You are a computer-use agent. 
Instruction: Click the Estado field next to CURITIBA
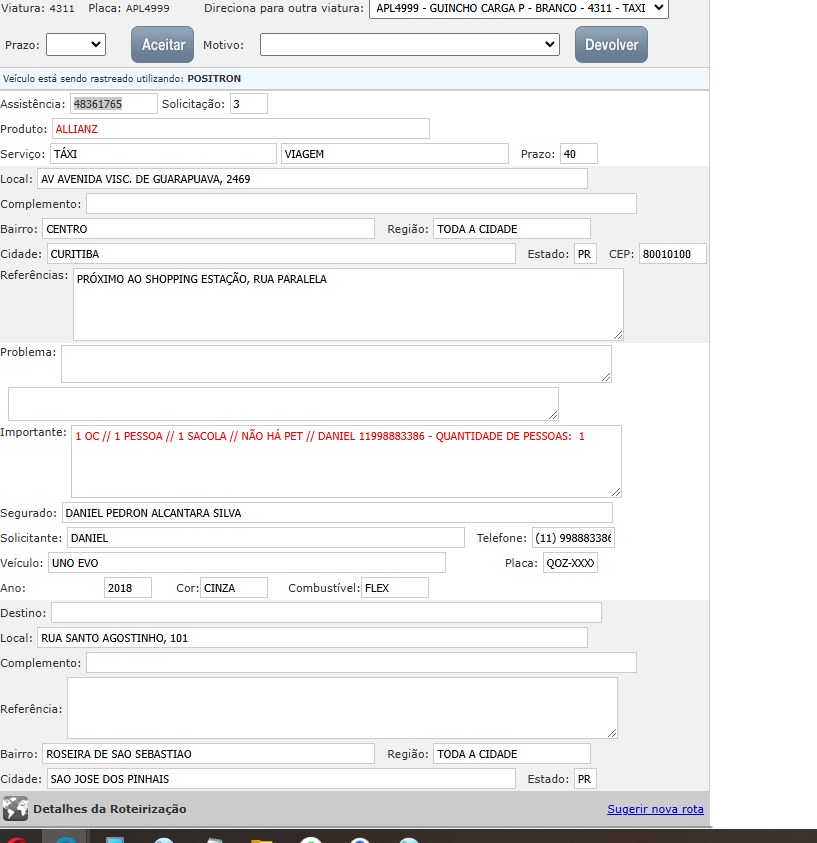(585, 254)
